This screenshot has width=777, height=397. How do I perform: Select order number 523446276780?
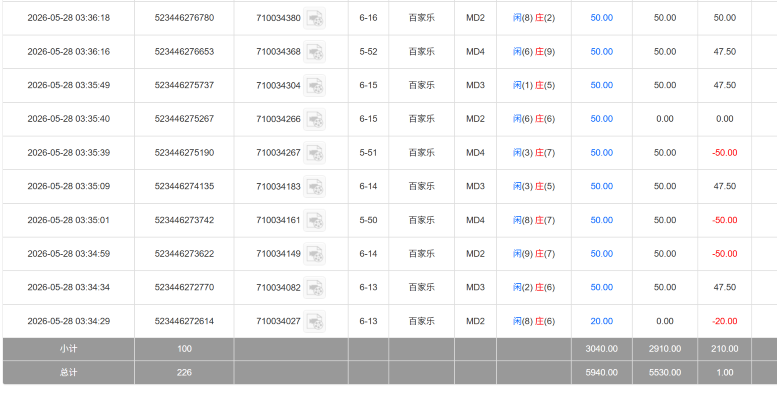pyautogui.click(x=184, y=18)
